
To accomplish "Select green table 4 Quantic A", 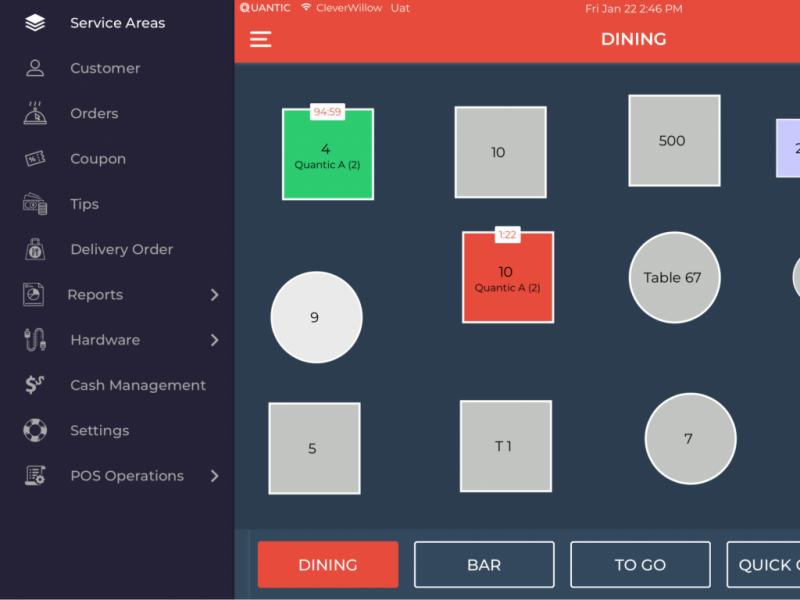I will click(x=328, y=155).
